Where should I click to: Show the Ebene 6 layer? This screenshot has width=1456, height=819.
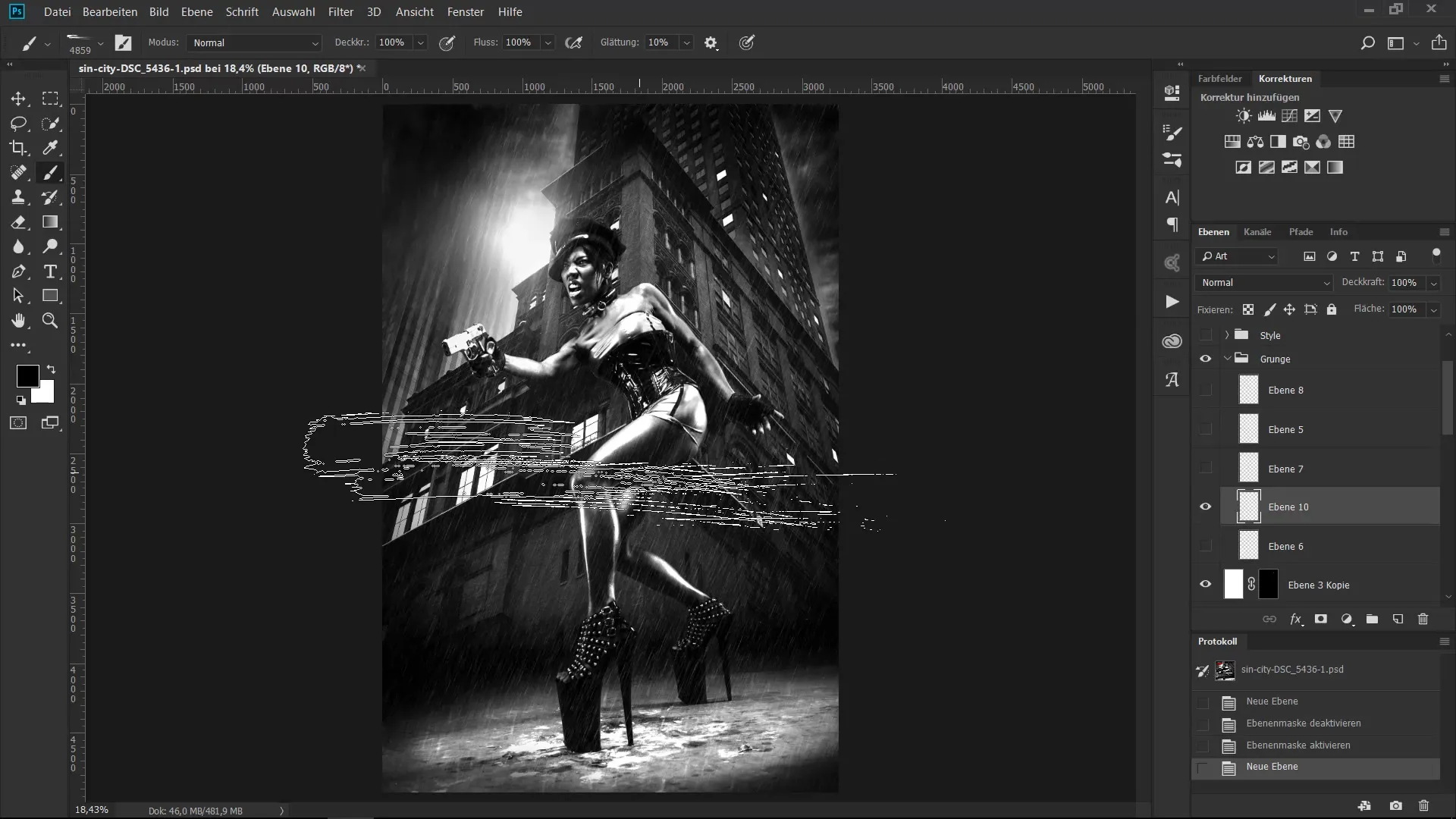pos(1206,546)
